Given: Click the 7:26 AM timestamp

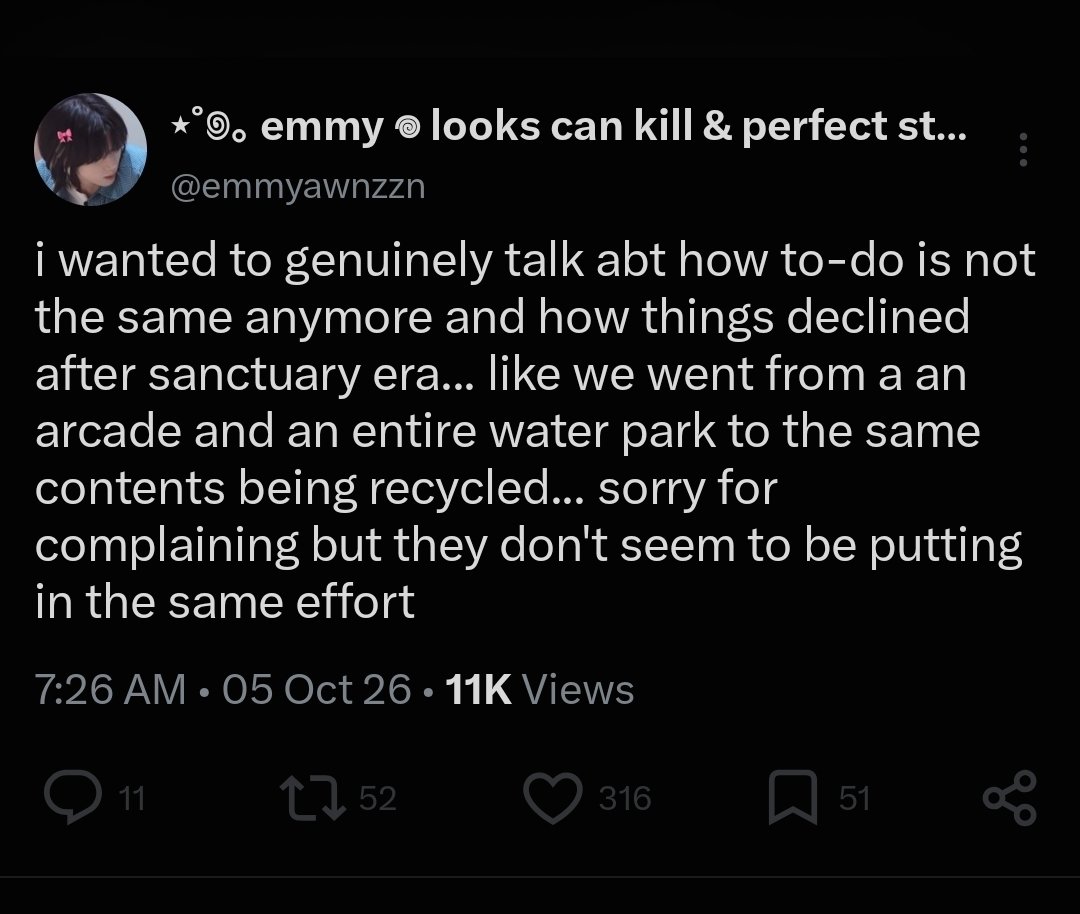Looking at the screenshot, I should point(110,689).
